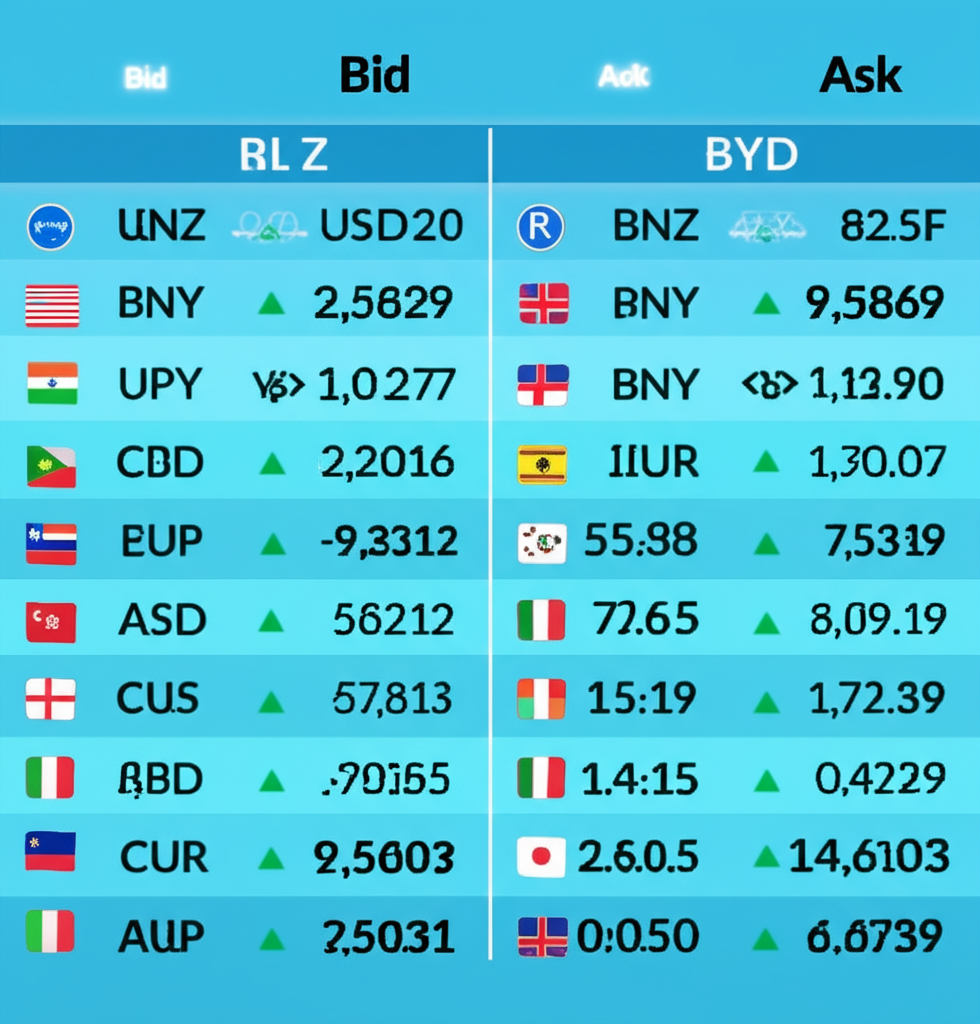Click the EUP currency code
980x1024 pixels.
[161, 542]
